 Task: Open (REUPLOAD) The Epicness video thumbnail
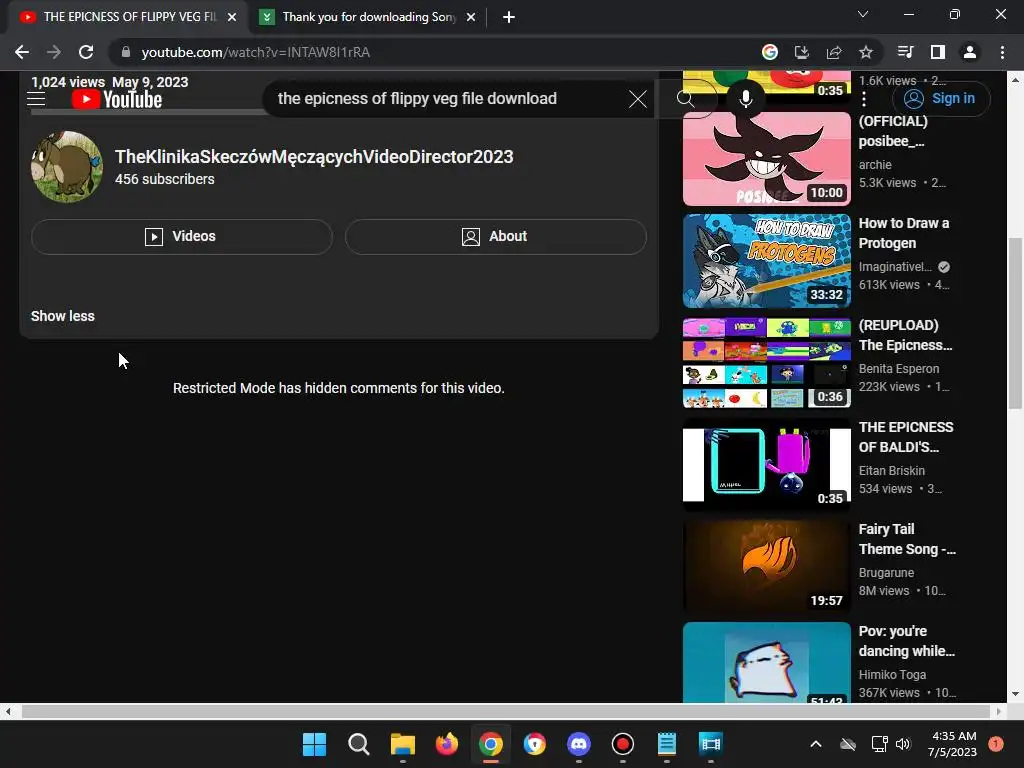[767, 362]
